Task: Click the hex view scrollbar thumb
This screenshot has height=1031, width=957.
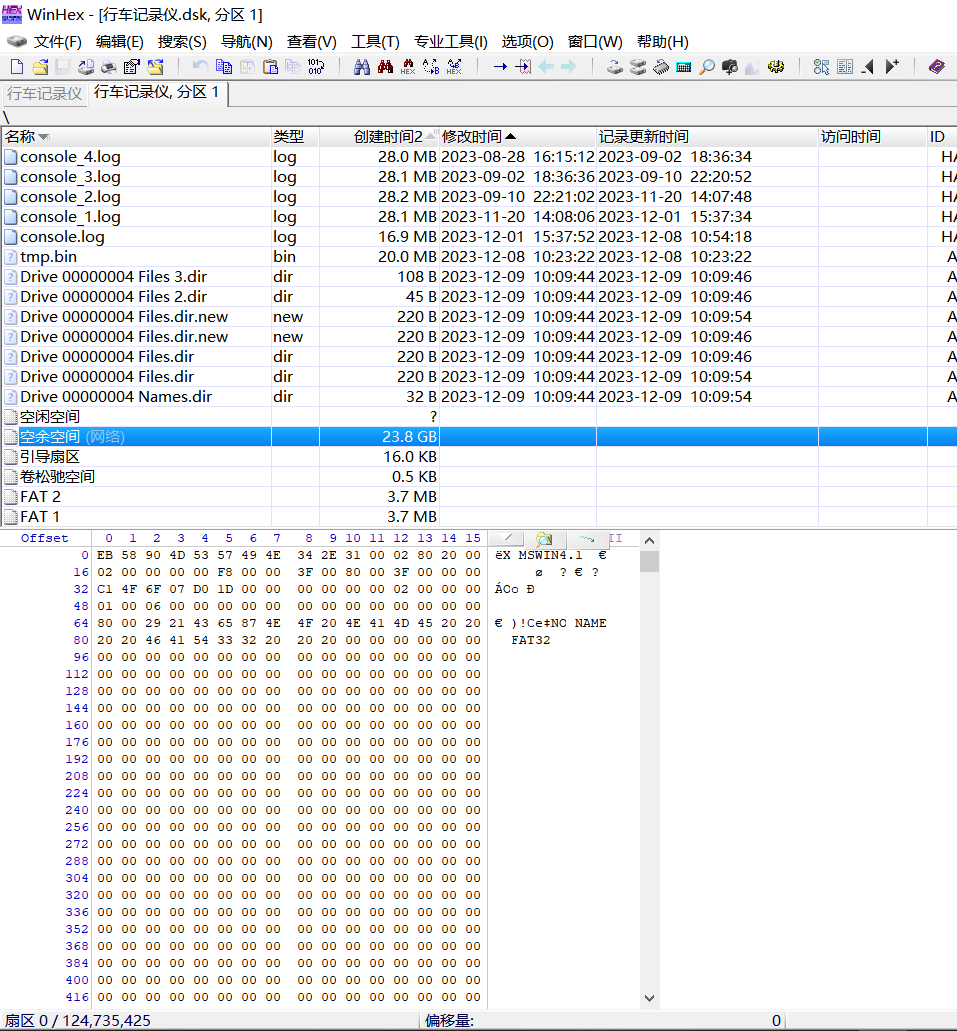Action: [649, 562]
